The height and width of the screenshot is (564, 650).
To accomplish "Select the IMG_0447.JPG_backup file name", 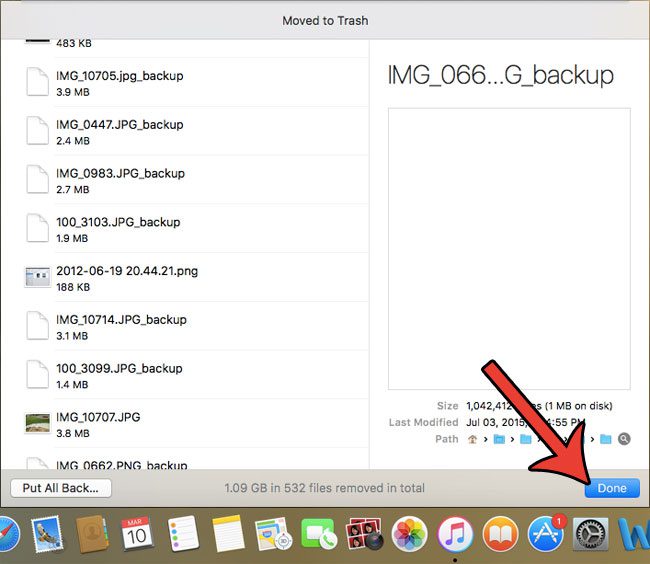I will click(x=120, y=125).
